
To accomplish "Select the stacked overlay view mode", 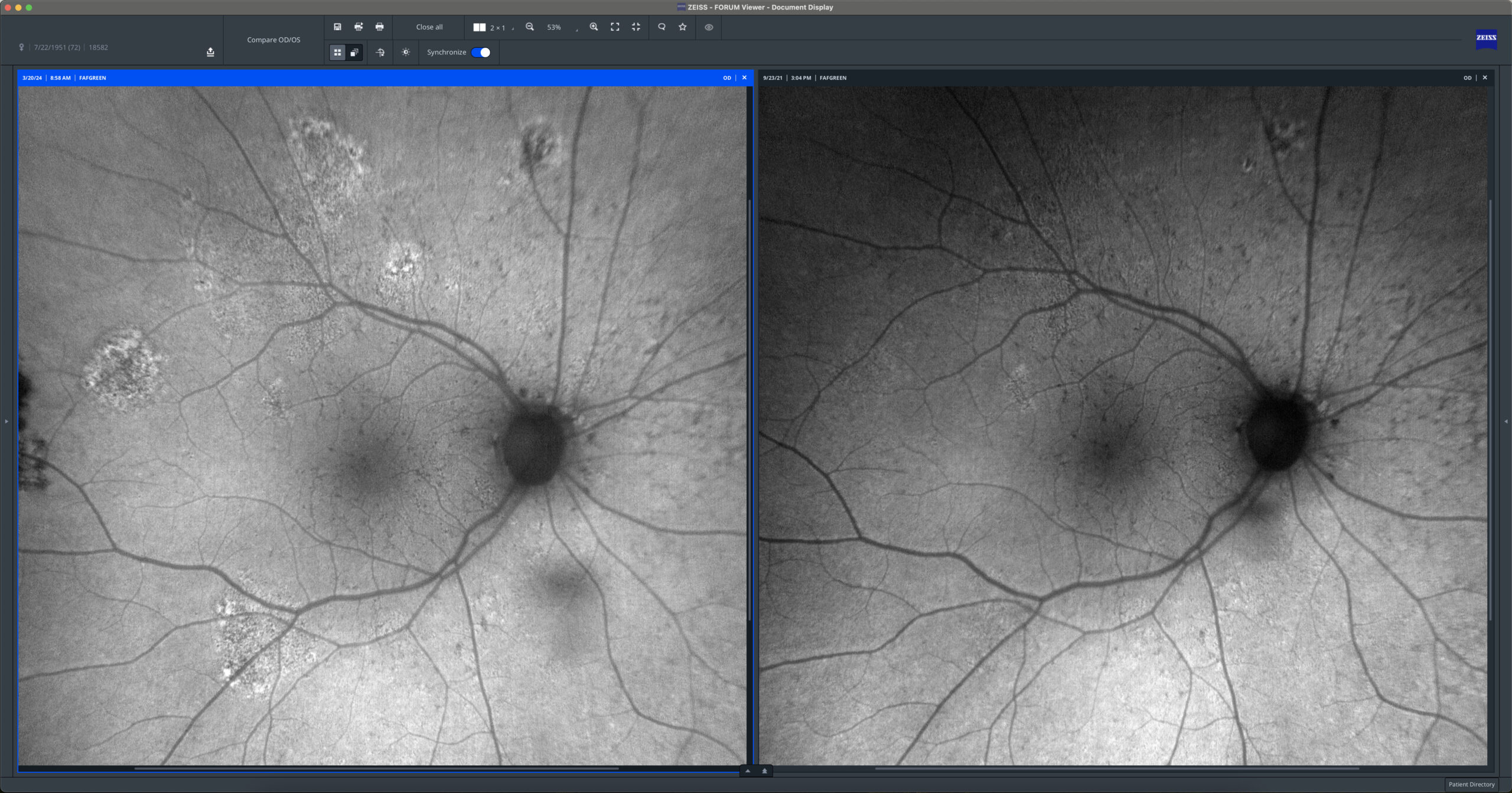I will [x=354, y=53].
